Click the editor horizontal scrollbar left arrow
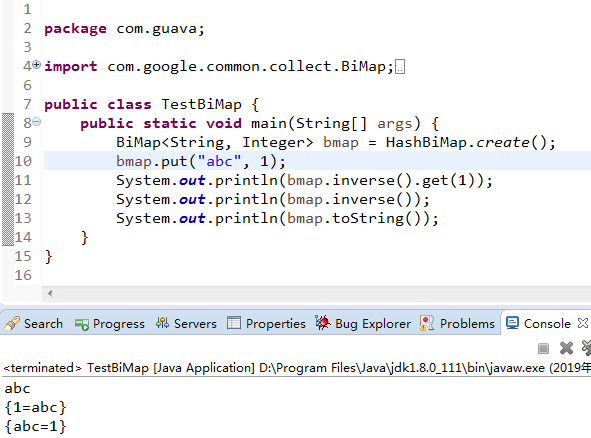This screenshot has width=591, height=438. pos(50,293)
